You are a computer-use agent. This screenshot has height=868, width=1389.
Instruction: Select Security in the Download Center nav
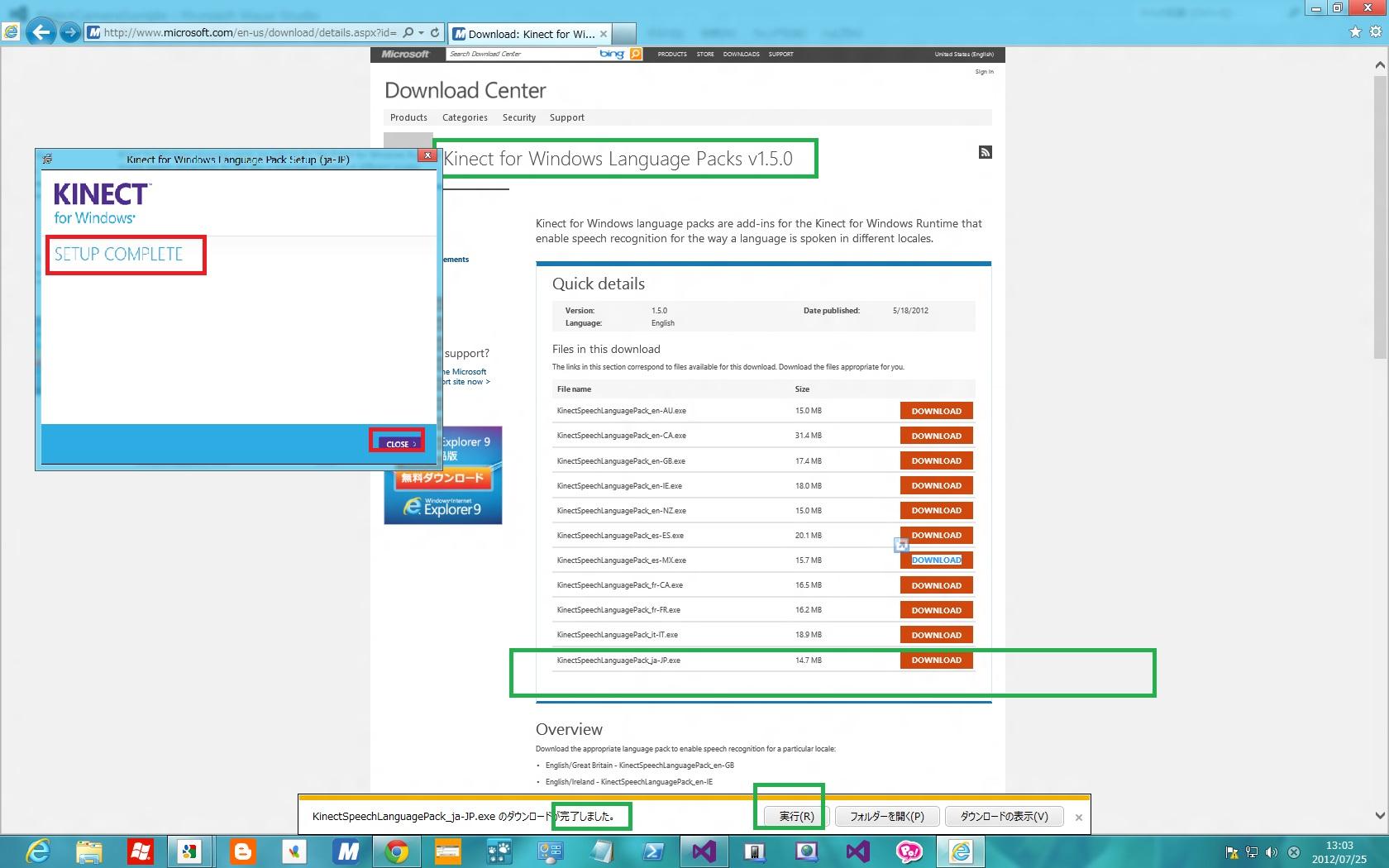pyautogui.click(x=519, y=117)
